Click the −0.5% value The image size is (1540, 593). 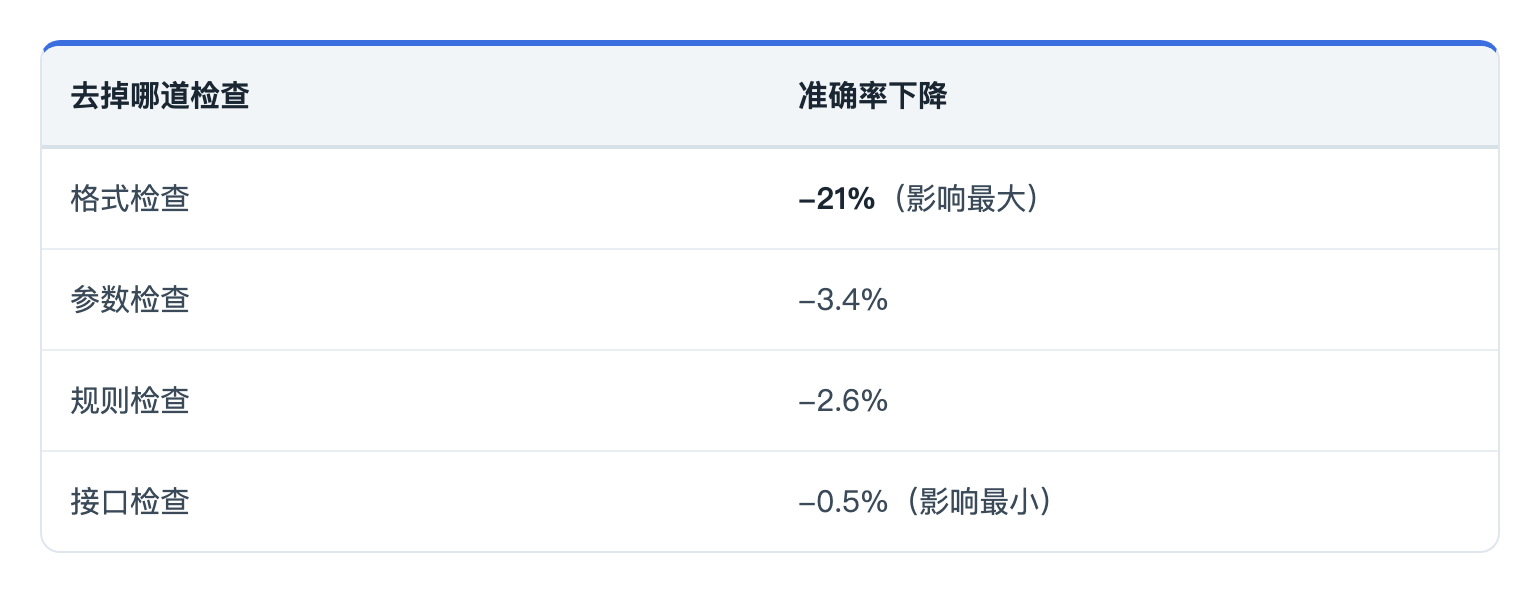843,502
